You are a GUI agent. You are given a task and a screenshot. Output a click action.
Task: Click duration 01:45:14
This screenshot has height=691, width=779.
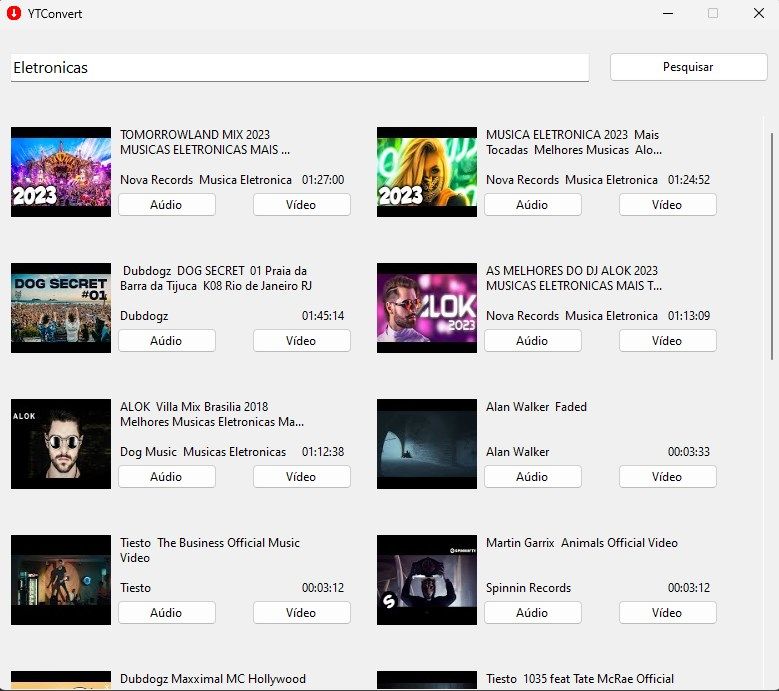pos(323,316)
